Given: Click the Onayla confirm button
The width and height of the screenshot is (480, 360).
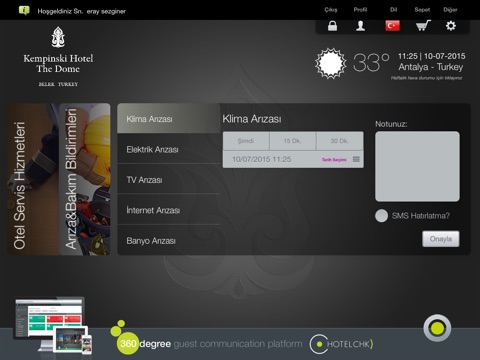Looking at the screenshot, I should click(x=441, y=239).
